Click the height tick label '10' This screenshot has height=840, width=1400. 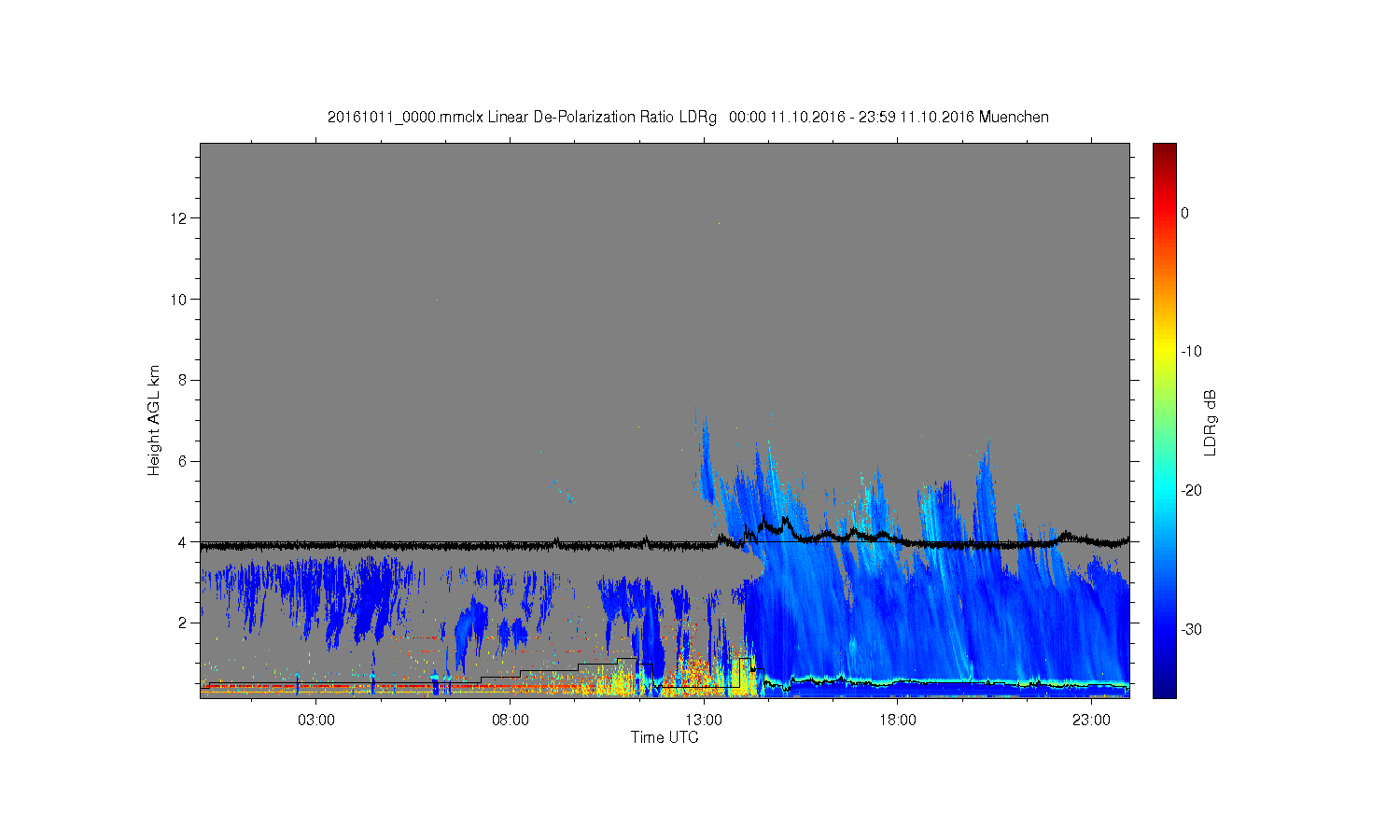point(179,300)
